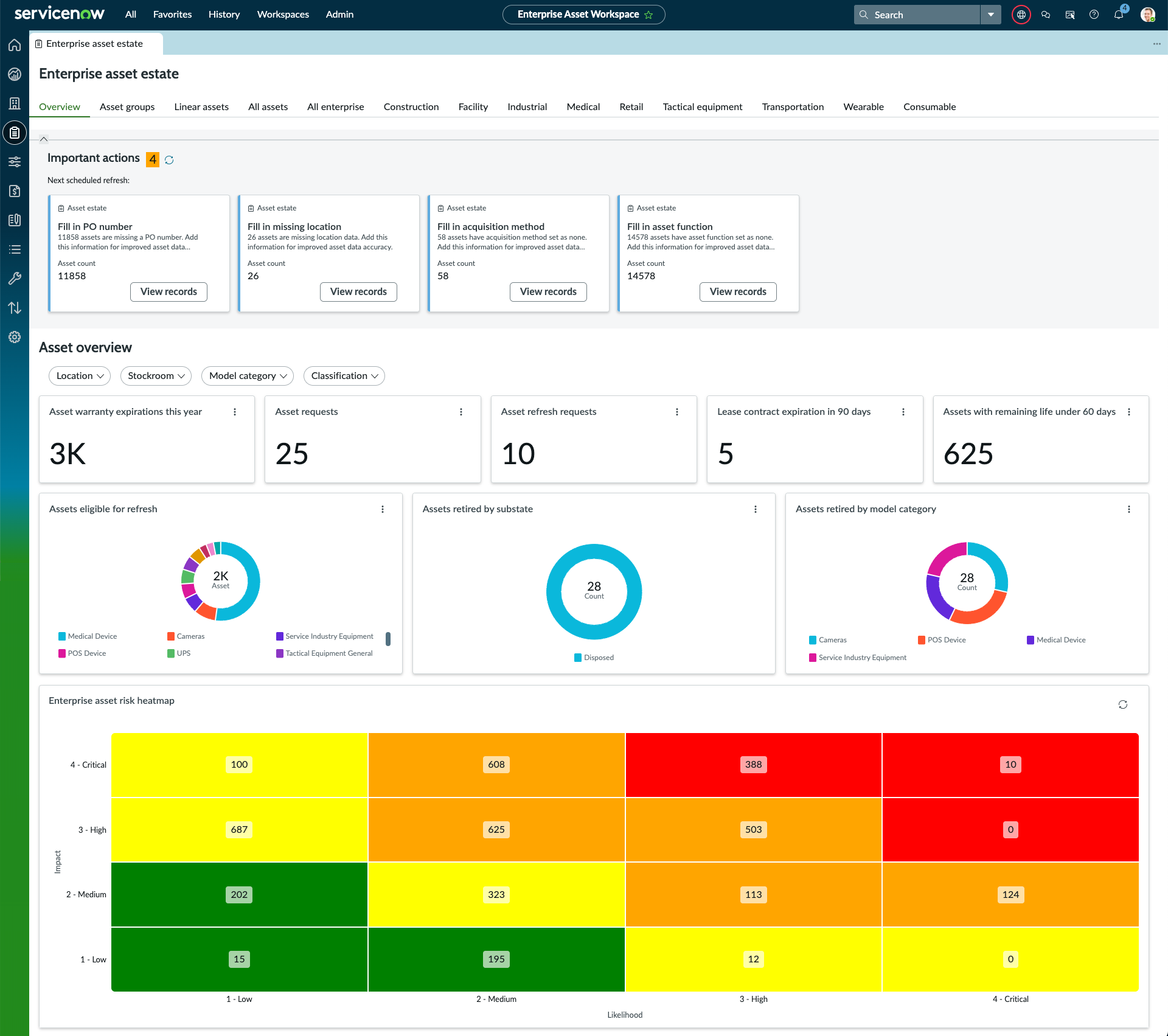The image size is (1168, 1036).
Task: Toggle Disposed legend in substate chart
Action: (594, 658)
